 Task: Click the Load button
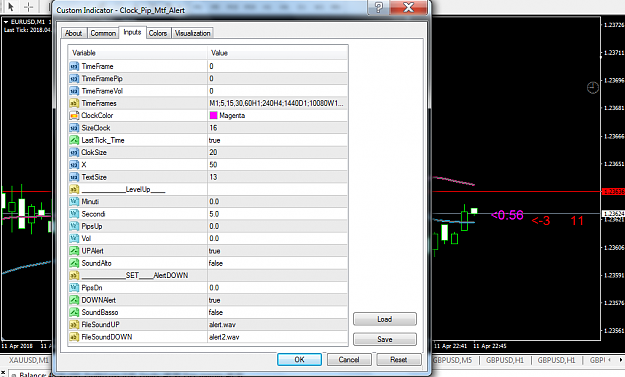click(385, 319)
